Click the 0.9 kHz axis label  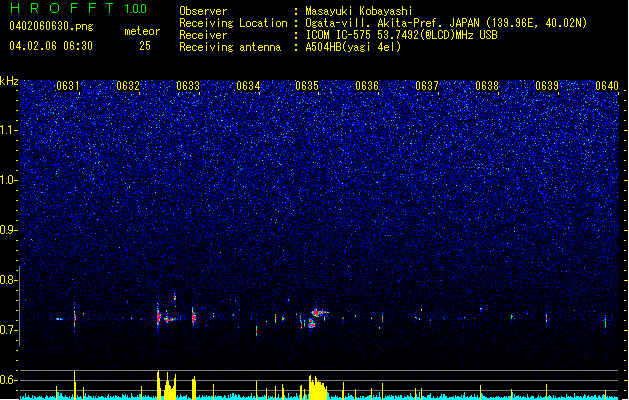[9, 230]
